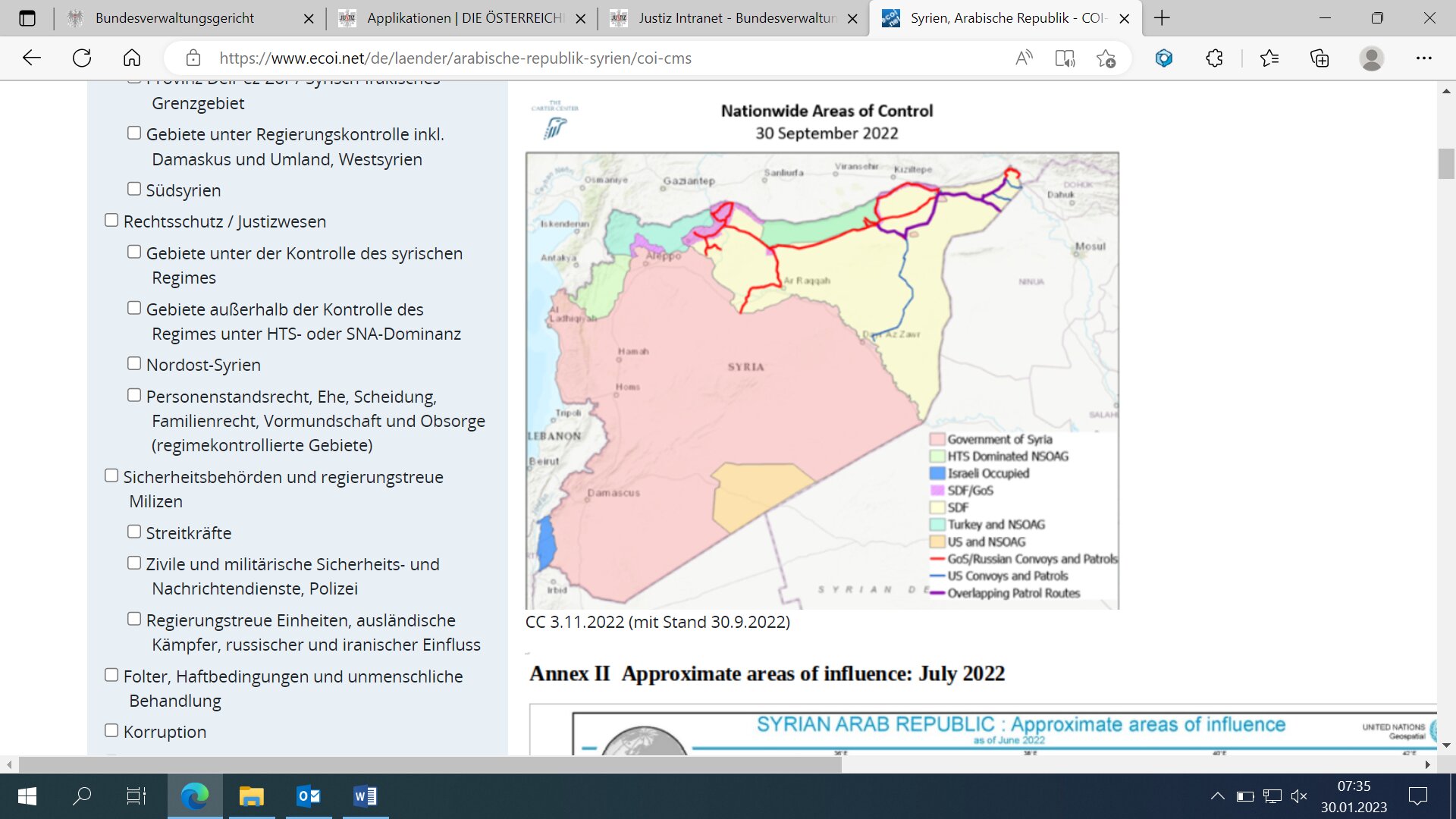Switch to the Bundesverwaltungsgericht tab
1456x819 pixels.
(x=174, y=18)
